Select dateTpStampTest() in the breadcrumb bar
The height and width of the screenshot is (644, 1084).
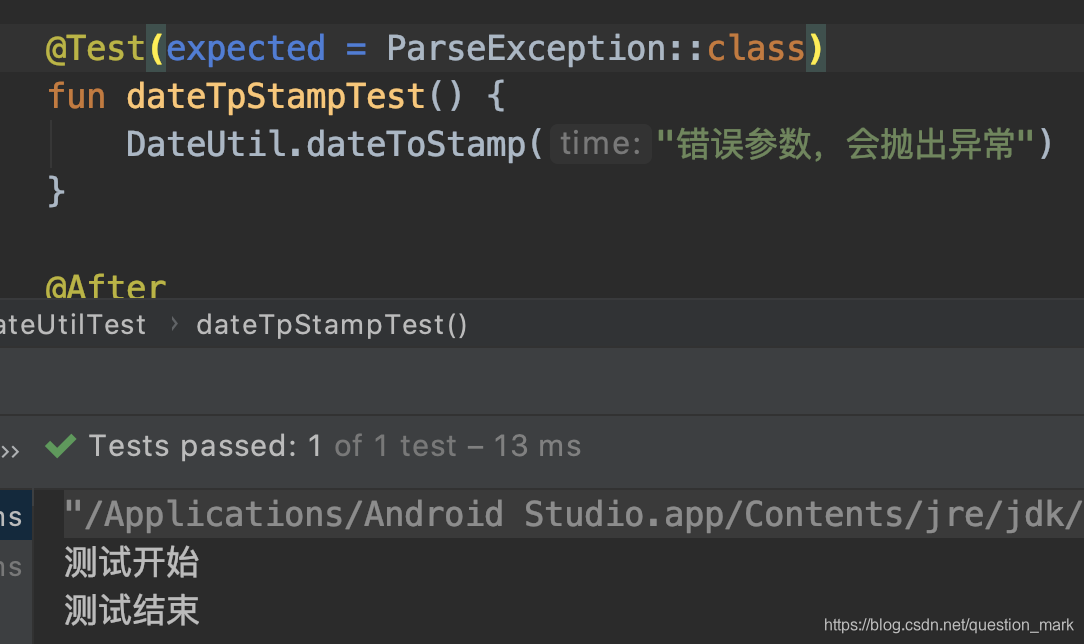point(332,325)
